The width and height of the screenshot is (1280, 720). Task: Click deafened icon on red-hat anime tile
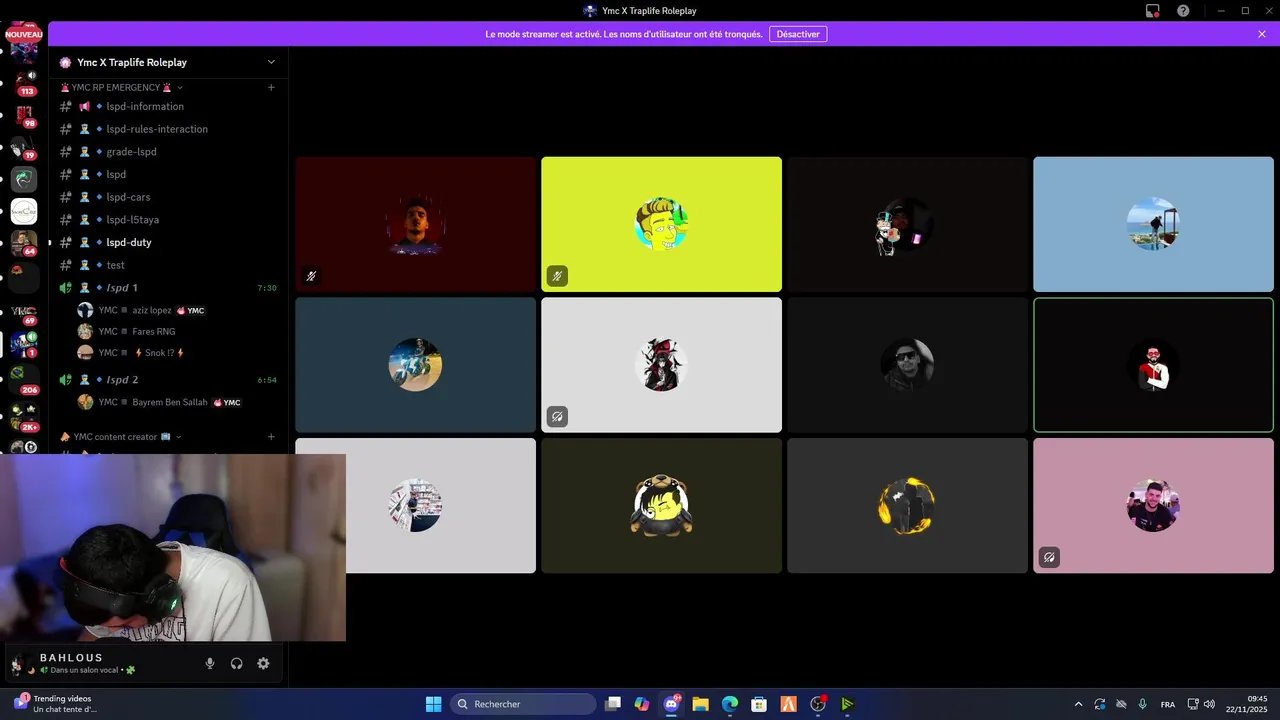pyautogui.click(x=557, y=417)
